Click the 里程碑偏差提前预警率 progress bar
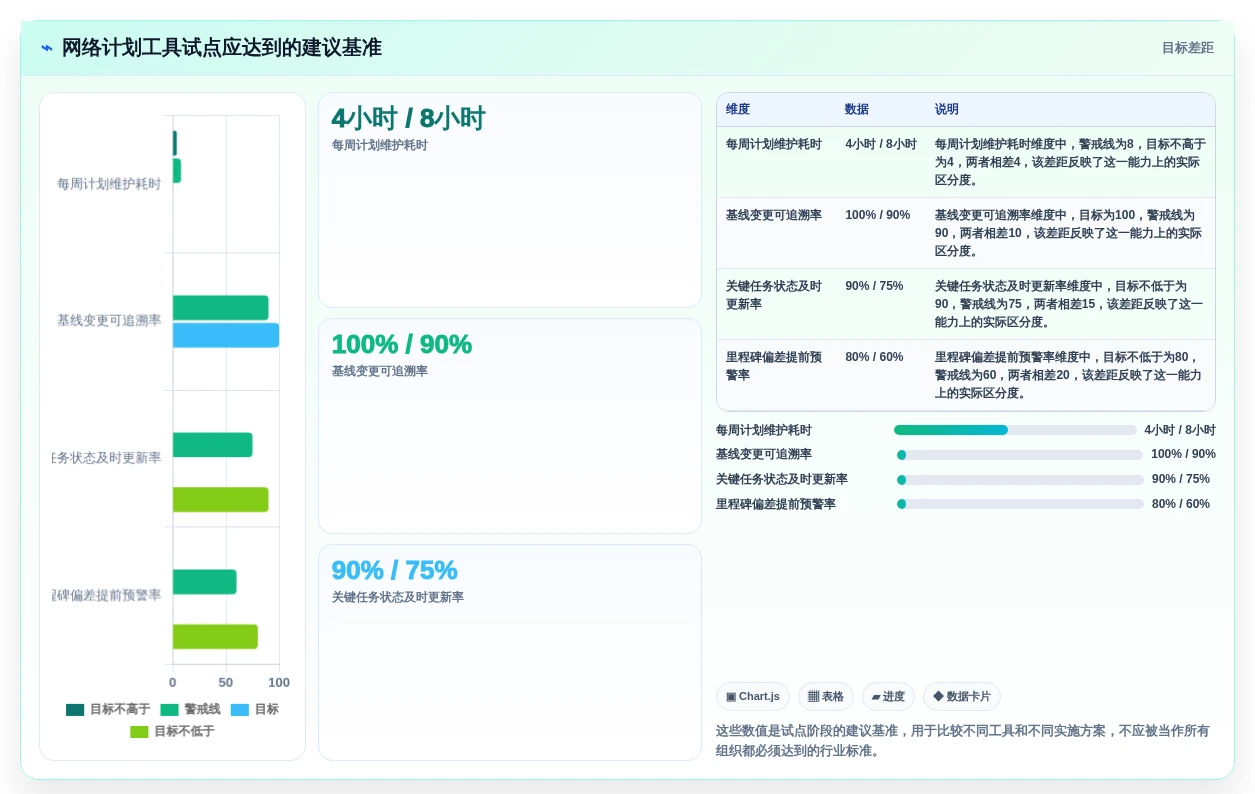This screenshot has width=1255, height=794. click(1020, 504)
